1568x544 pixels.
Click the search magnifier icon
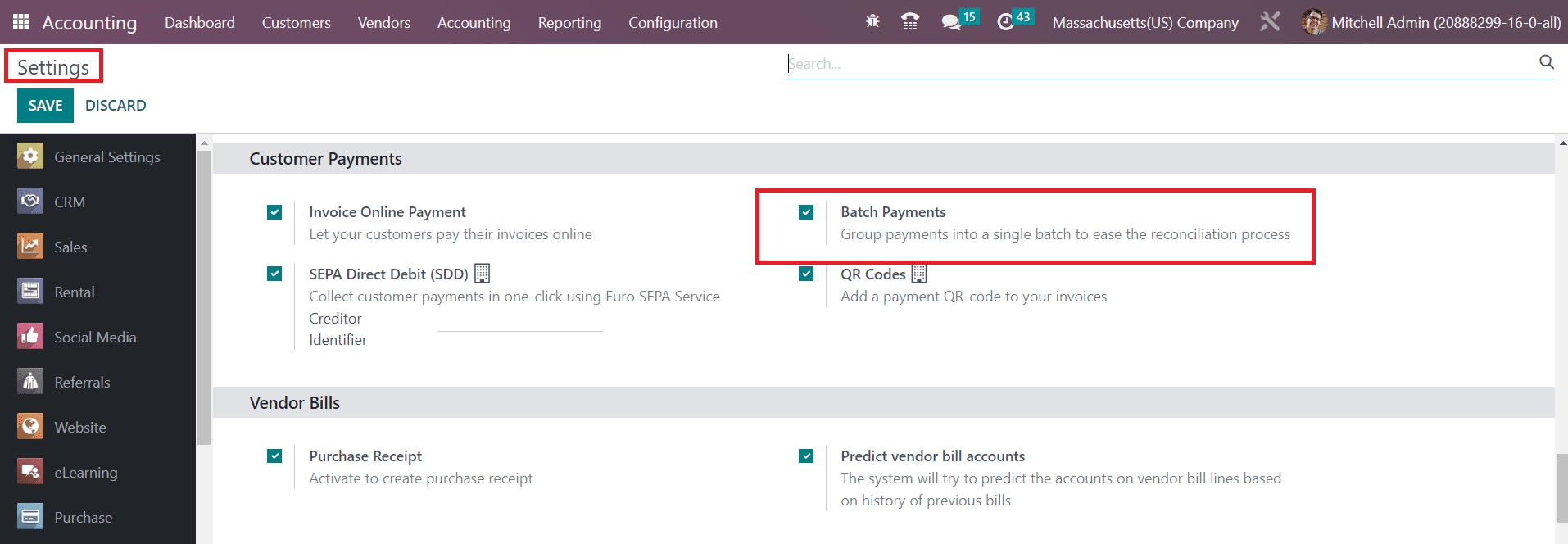tap(1546, 62)
